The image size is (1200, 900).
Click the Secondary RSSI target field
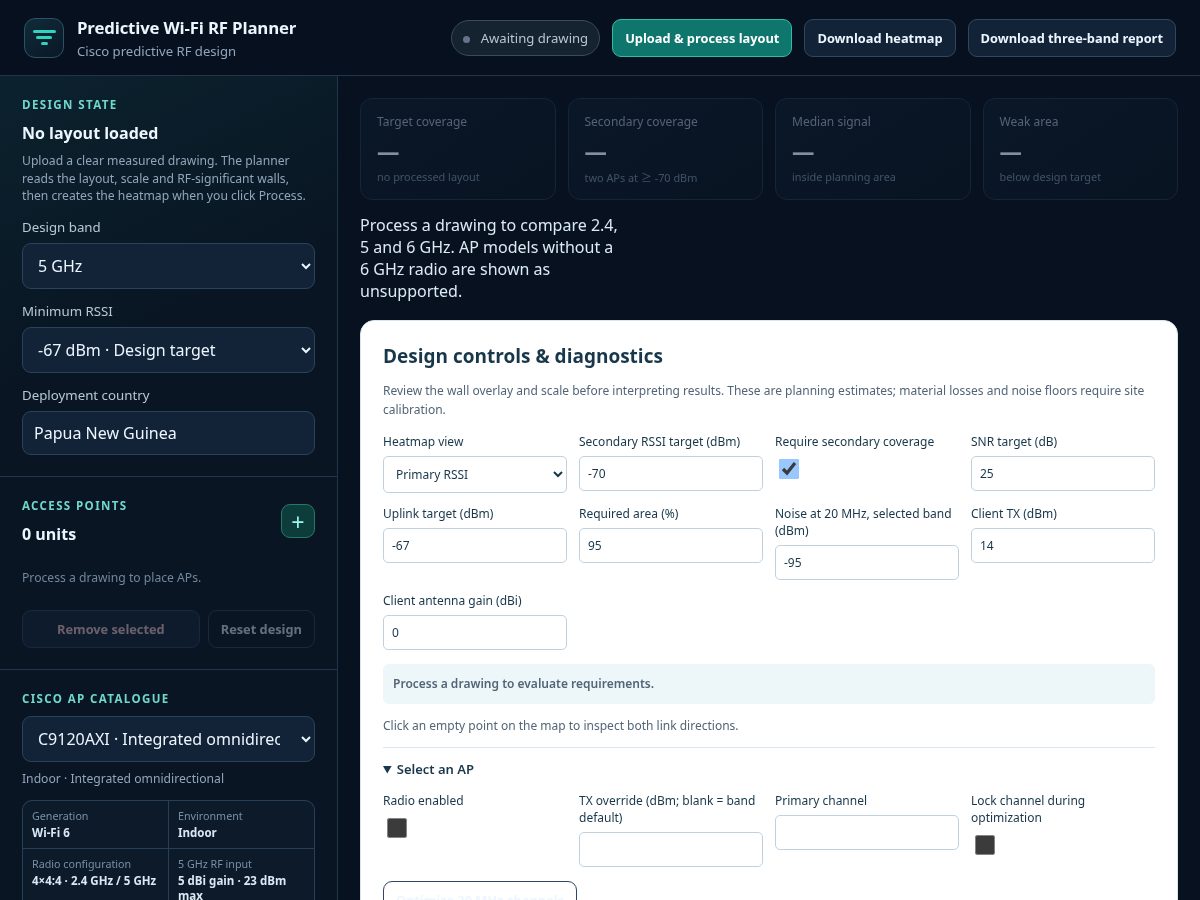[671, 473]
